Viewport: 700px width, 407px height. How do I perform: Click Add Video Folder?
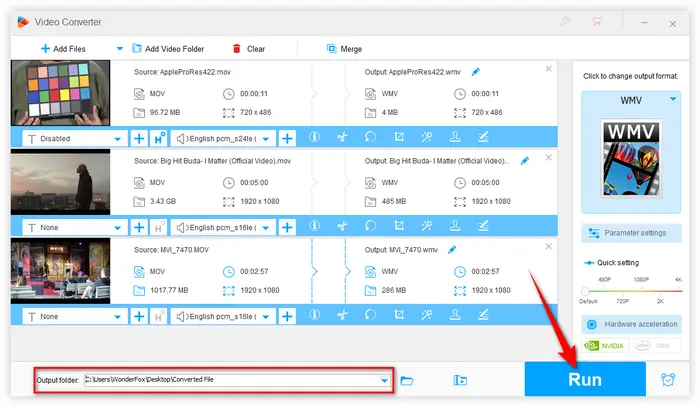(168, 49)
